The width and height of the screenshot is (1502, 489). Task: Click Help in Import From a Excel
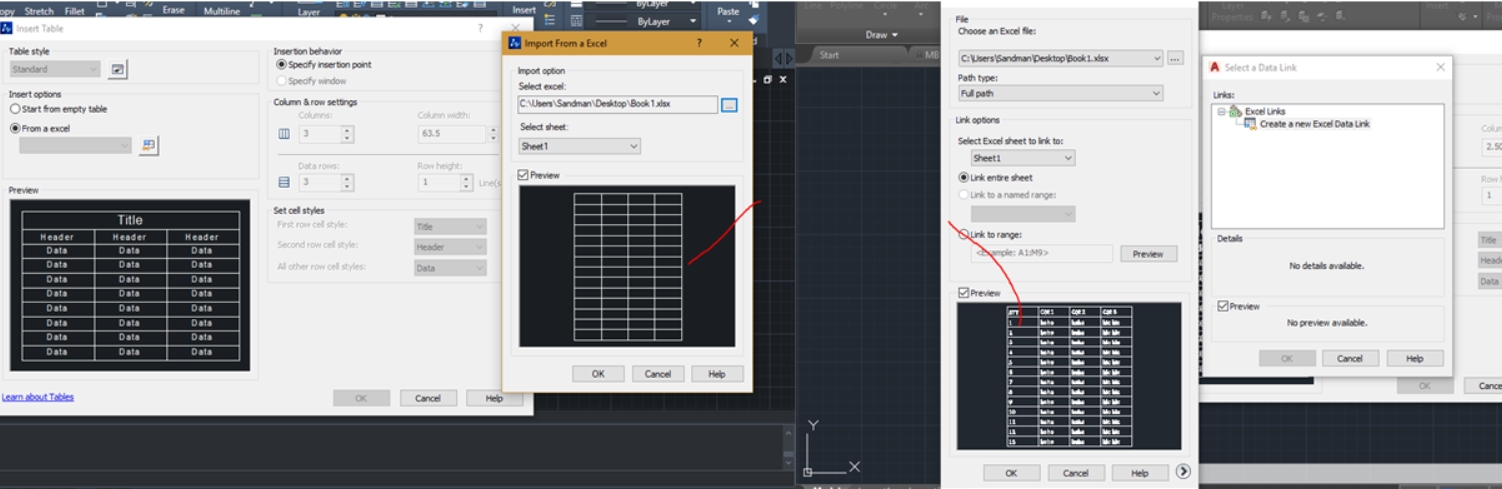717,374
